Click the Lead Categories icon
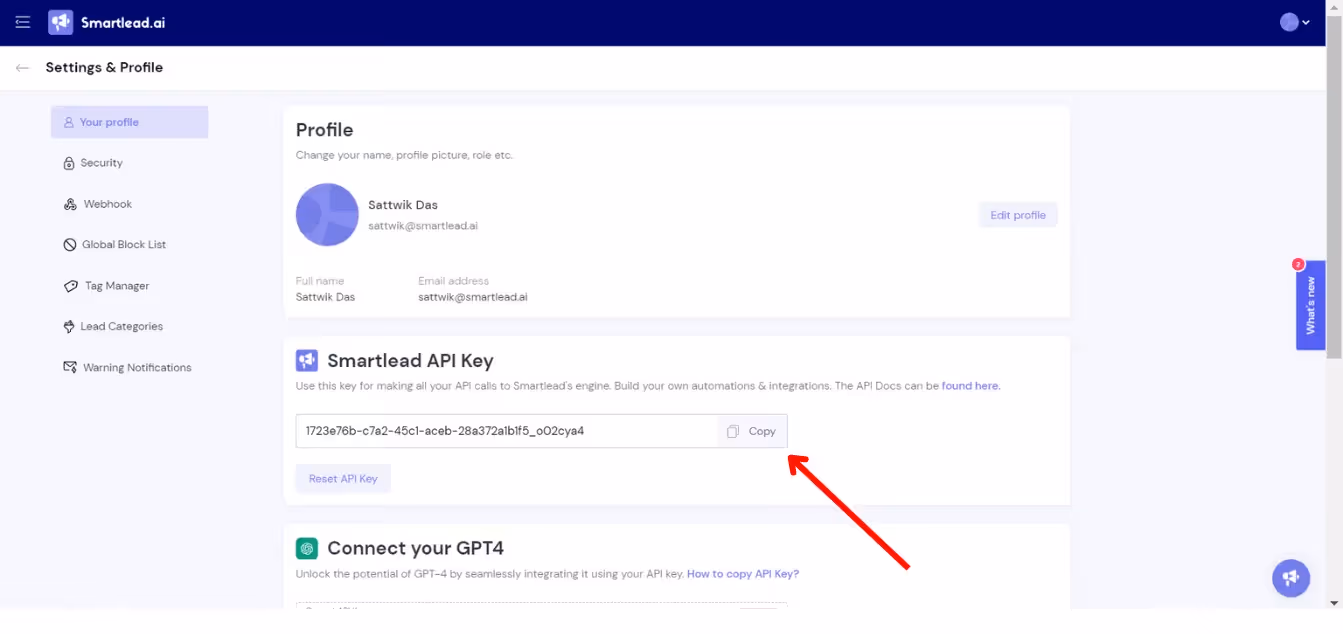1343x634 pixels. point(69,327)
